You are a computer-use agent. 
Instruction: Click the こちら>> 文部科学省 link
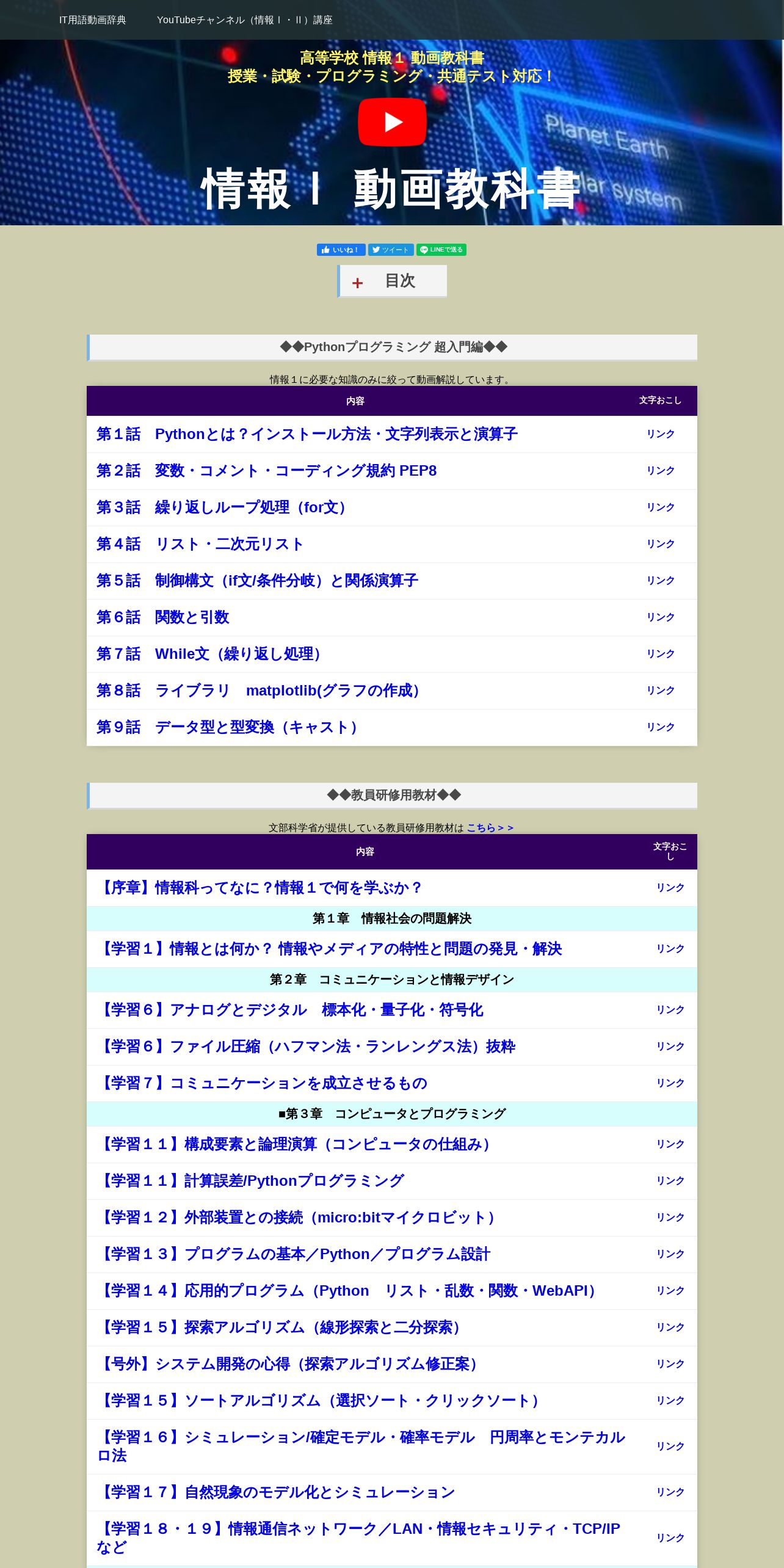pyautogui.click(x=490, y=828)
